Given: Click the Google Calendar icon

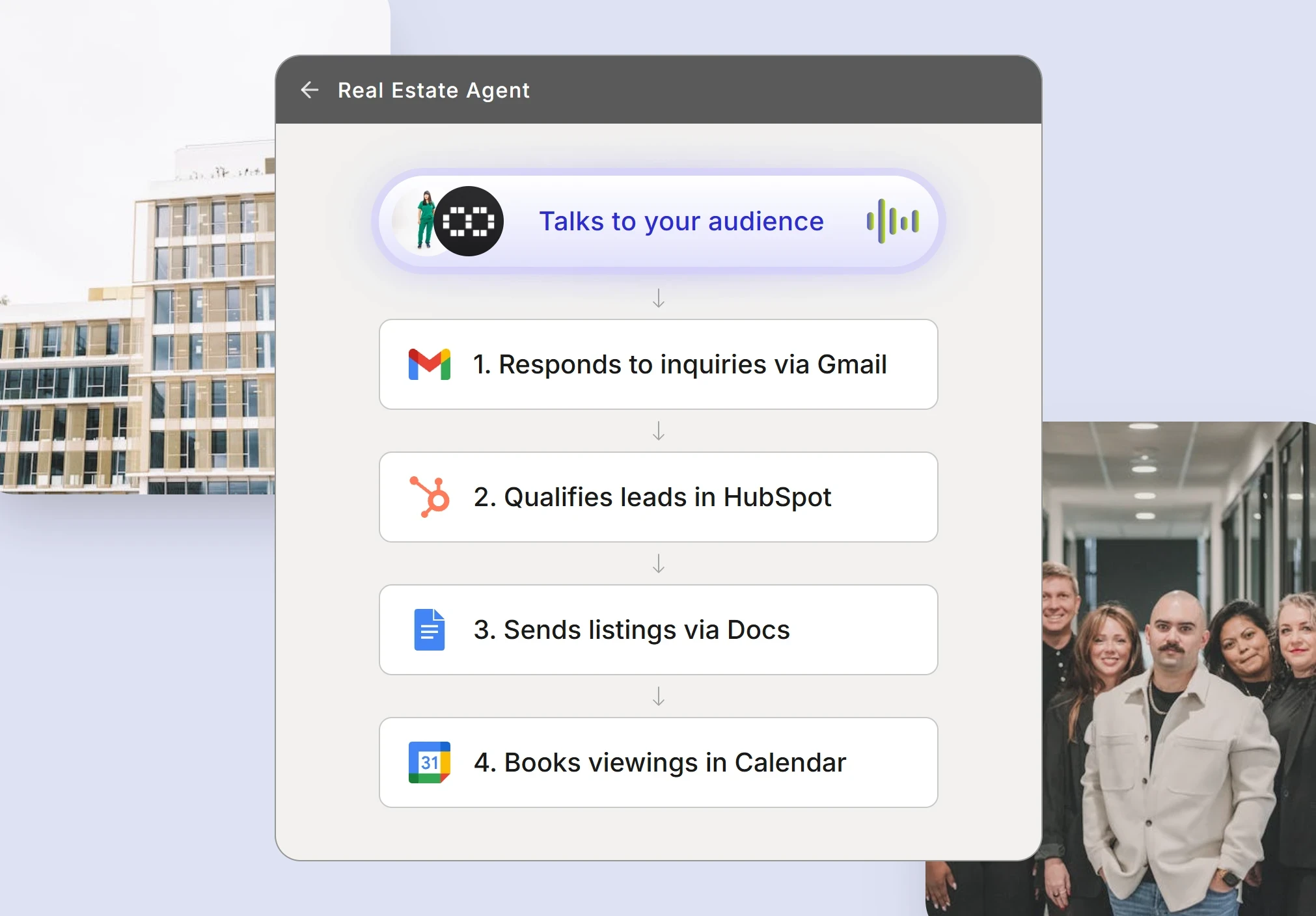Looking at the screenshot, I should [x=430, y=762].
